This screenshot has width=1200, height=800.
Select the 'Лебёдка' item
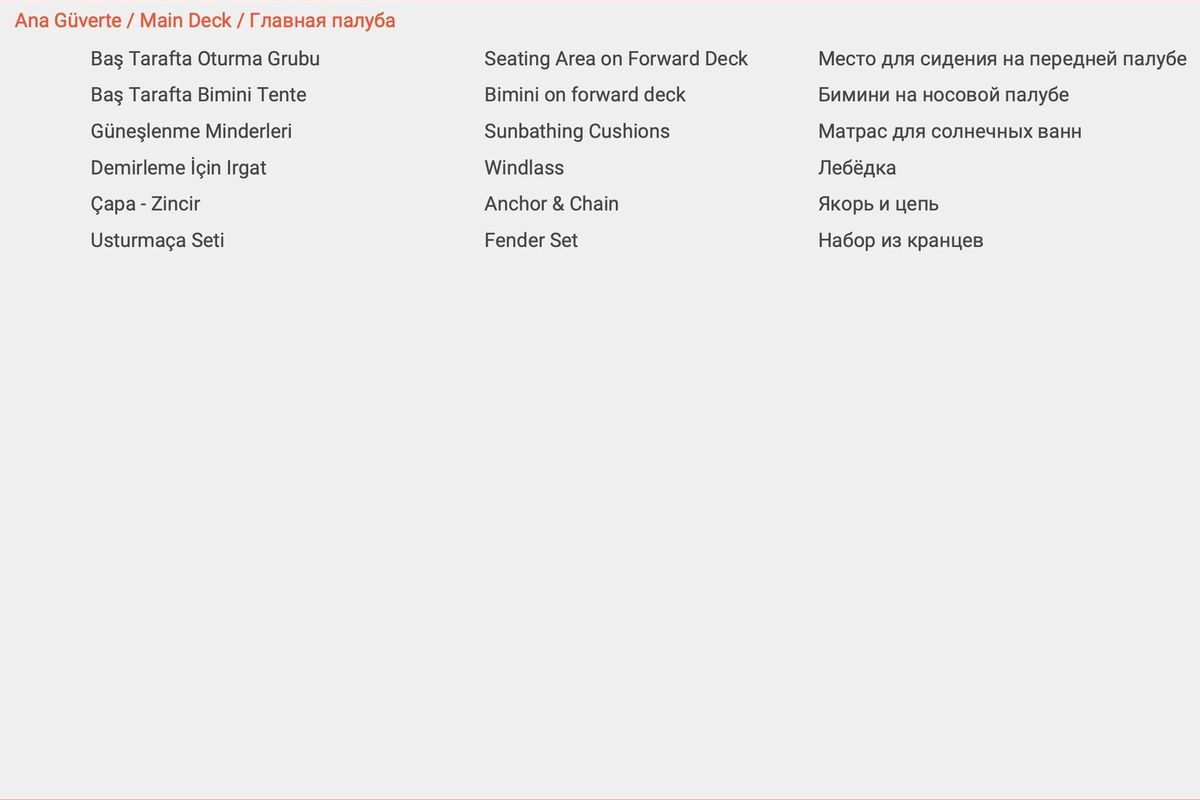[857, 168]
